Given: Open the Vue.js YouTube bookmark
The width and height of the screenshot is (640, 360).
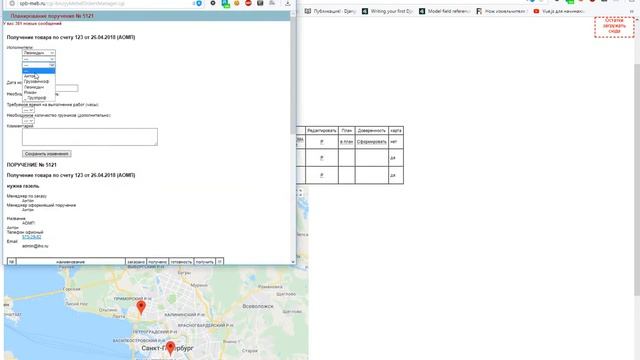Looking at the screenshot, I should (x=559, y=11).
